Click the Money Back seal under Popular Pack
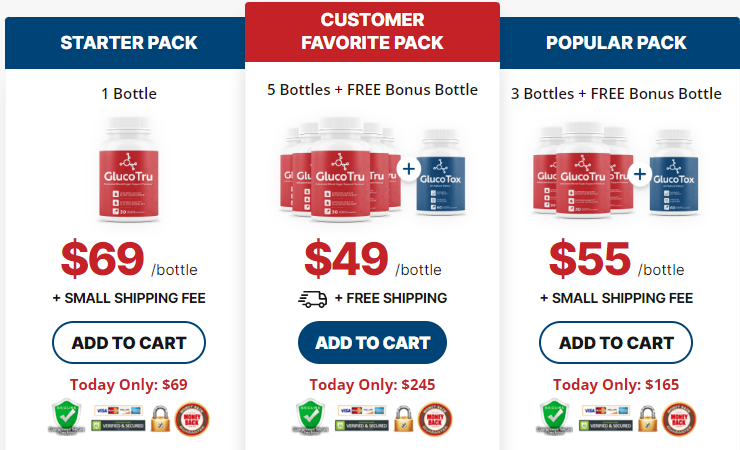This screenshot has height=450, width=740. pyautogui.click(x=680, y=418)
